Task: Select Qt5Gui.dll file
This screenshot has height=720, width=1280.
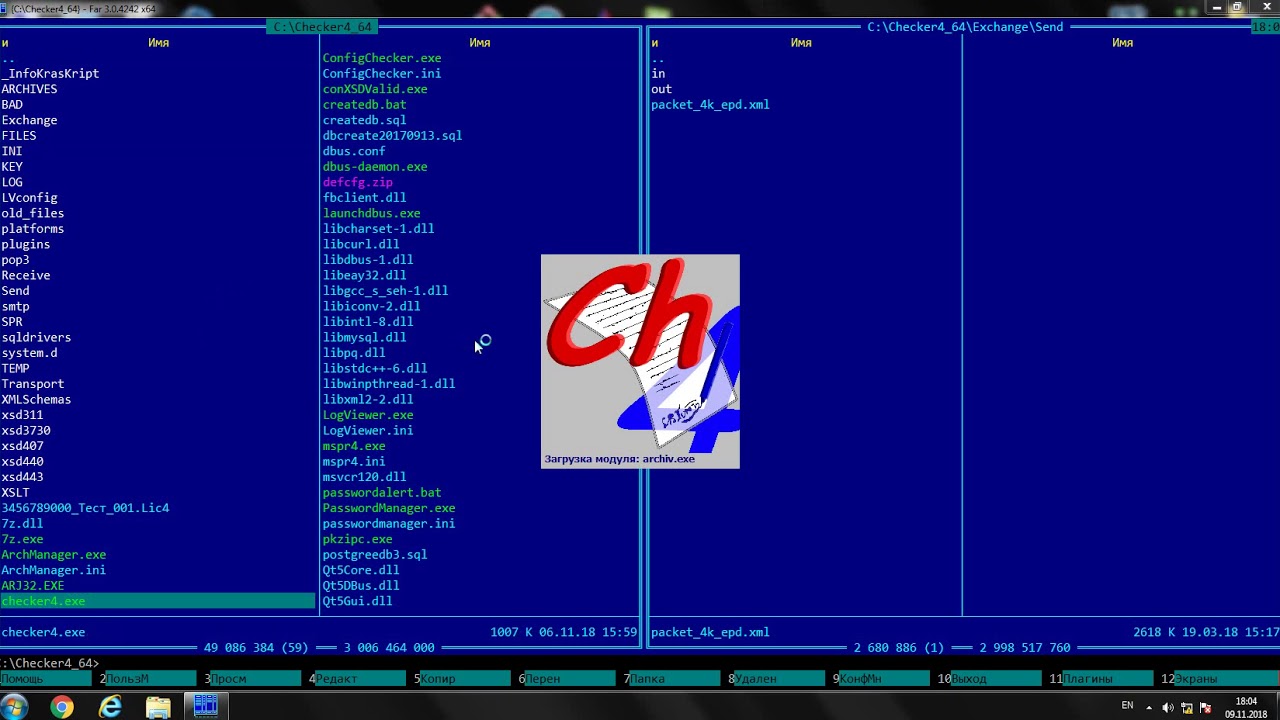Action: (358, 601)
